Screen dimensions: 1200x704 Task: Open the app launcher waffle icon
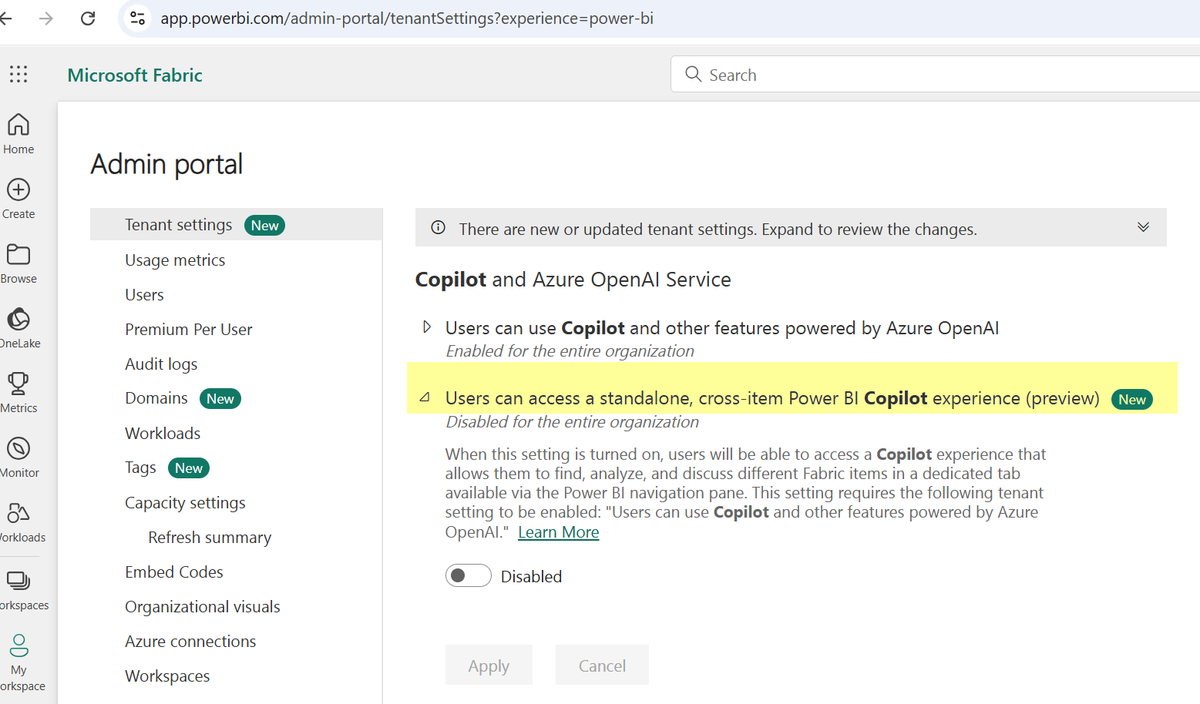point(18,75)
